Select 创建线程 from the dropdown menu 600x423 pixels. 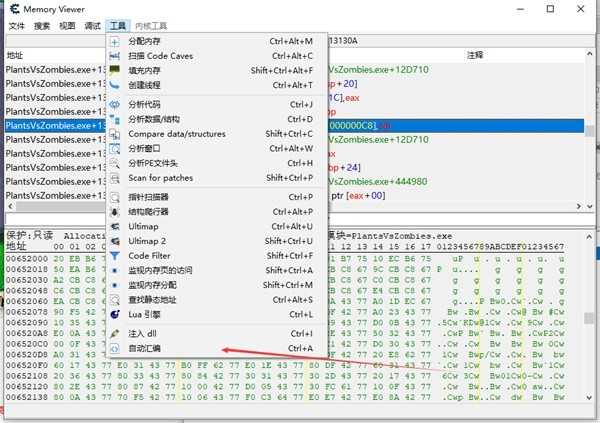click(x=148, y=86)
